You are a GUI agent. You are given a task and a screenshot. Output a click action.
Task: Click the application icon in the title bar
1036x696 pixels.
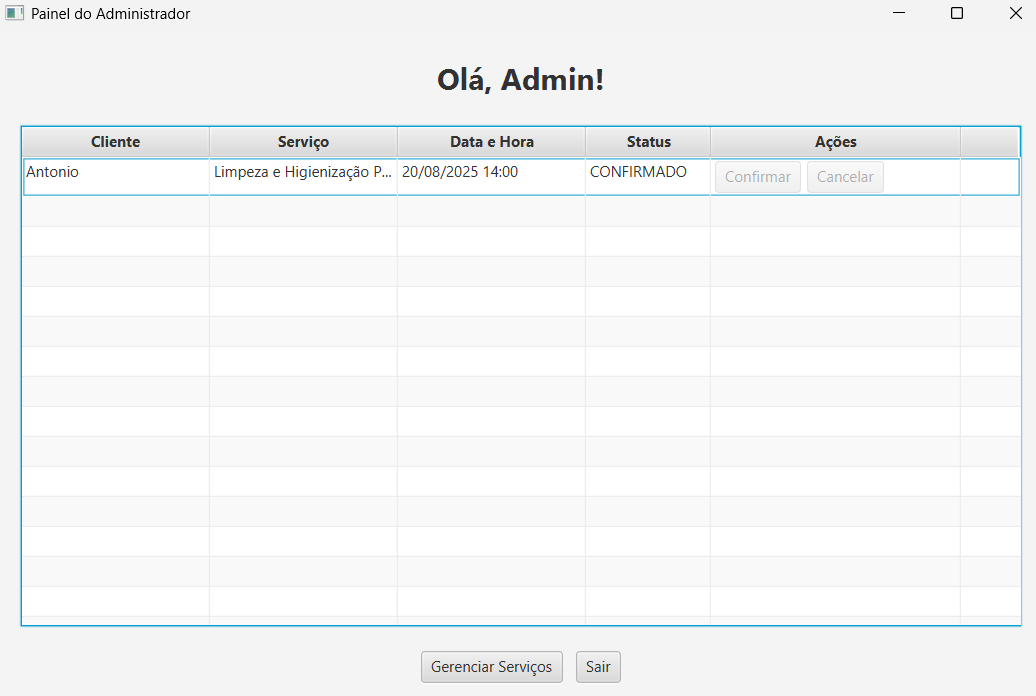[15, 13]
